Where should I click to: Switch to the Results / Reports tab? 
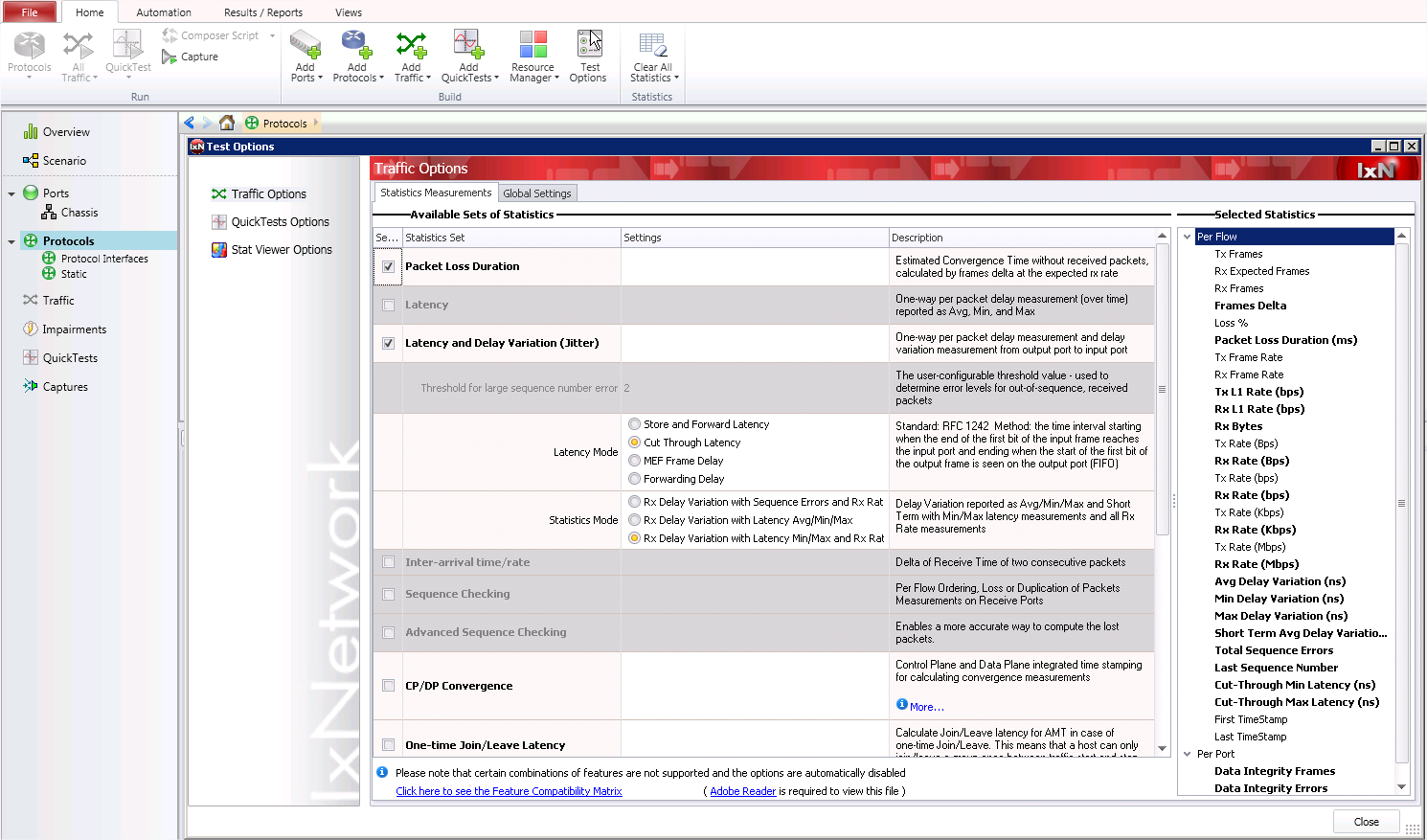tap(262, 12)
